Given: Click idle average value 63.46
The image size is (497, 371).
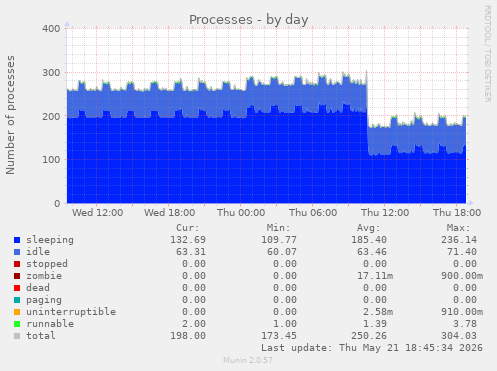Looking at the screenshot, I should (x=372, y=252).
